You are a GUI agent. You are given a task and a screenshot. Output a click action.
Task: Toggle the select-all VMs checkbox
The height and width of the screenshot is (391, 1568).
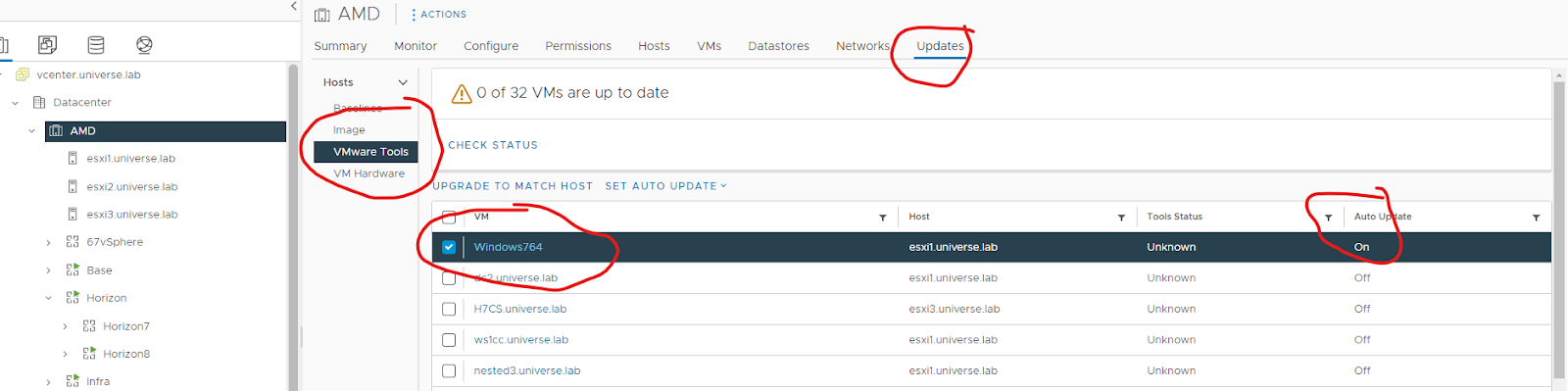[x=449, y=217]
